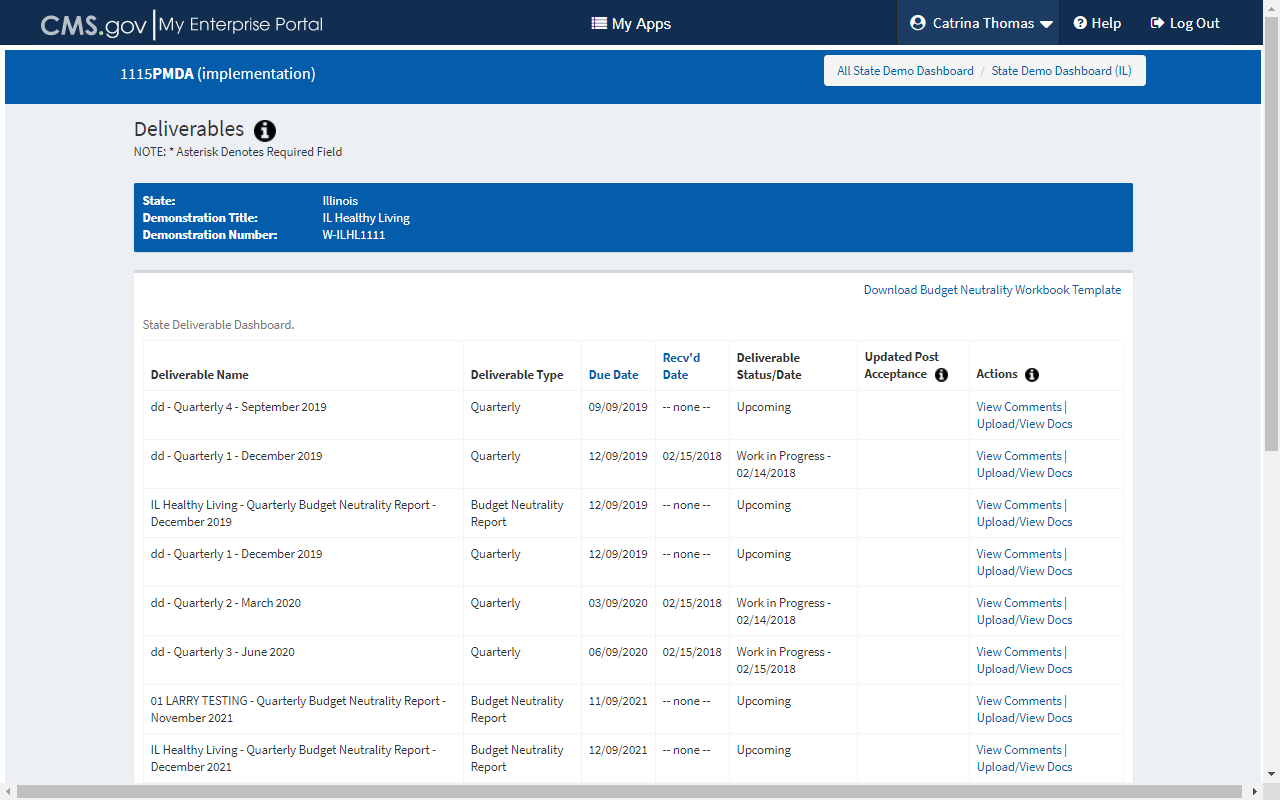Click the My Apps grid icon
1280x800 pixels.
point(599,24)
